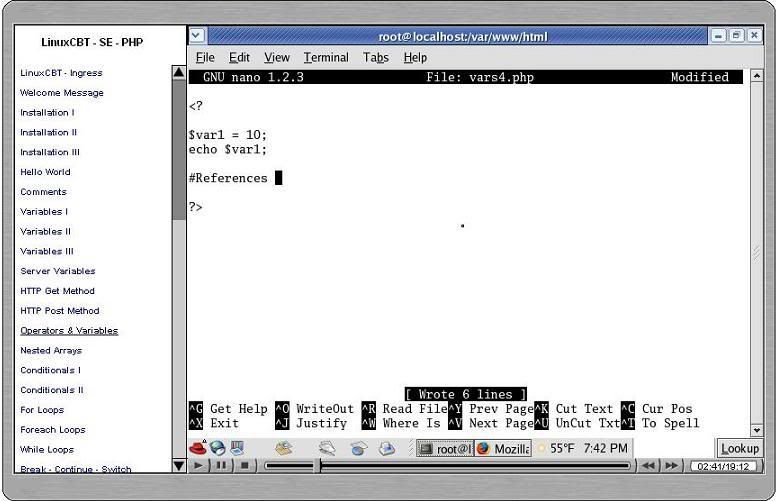Image resolution: width=776 pixels, height=501 pixels.
Task: Open the HTTP Post Method lesson
Action: [60, 310]
